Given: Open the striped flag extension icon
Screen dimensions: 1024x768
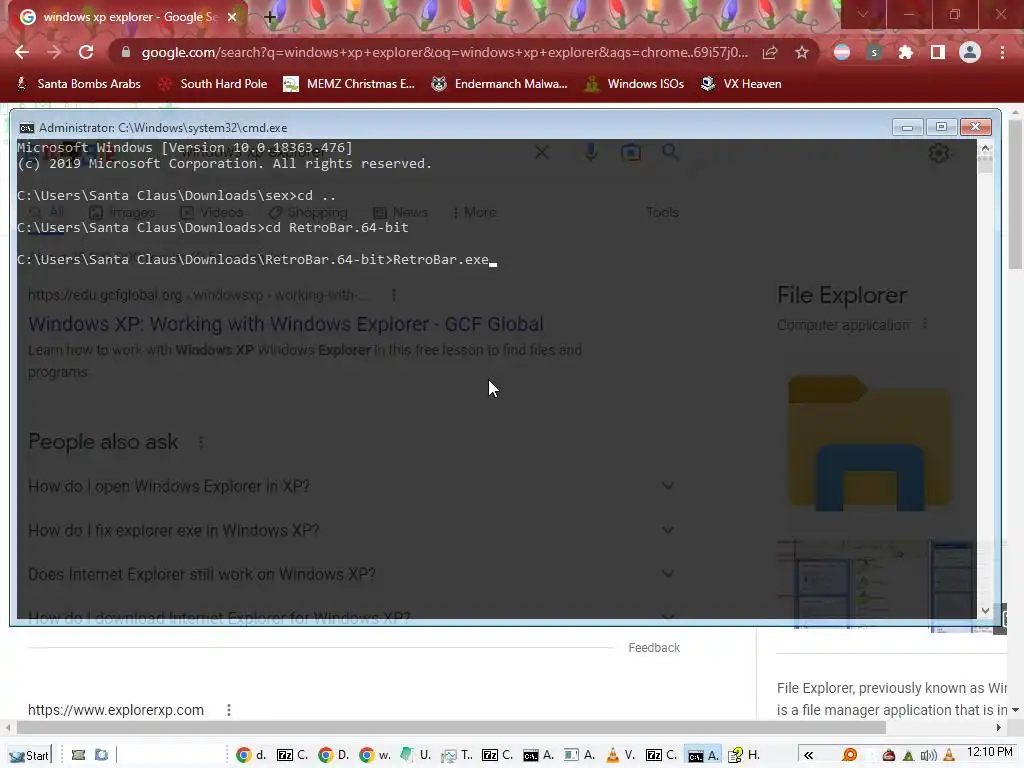Looking at the screenshot, I should click(x=842, y=52).
